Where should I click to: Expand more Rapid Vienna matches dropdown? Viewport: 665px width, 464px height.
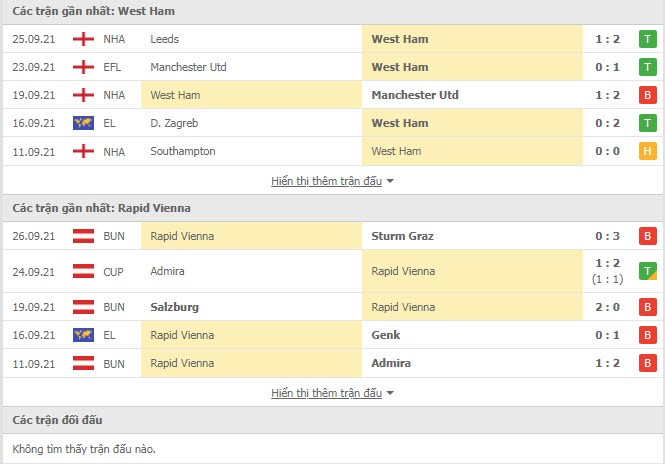[332, 393]
